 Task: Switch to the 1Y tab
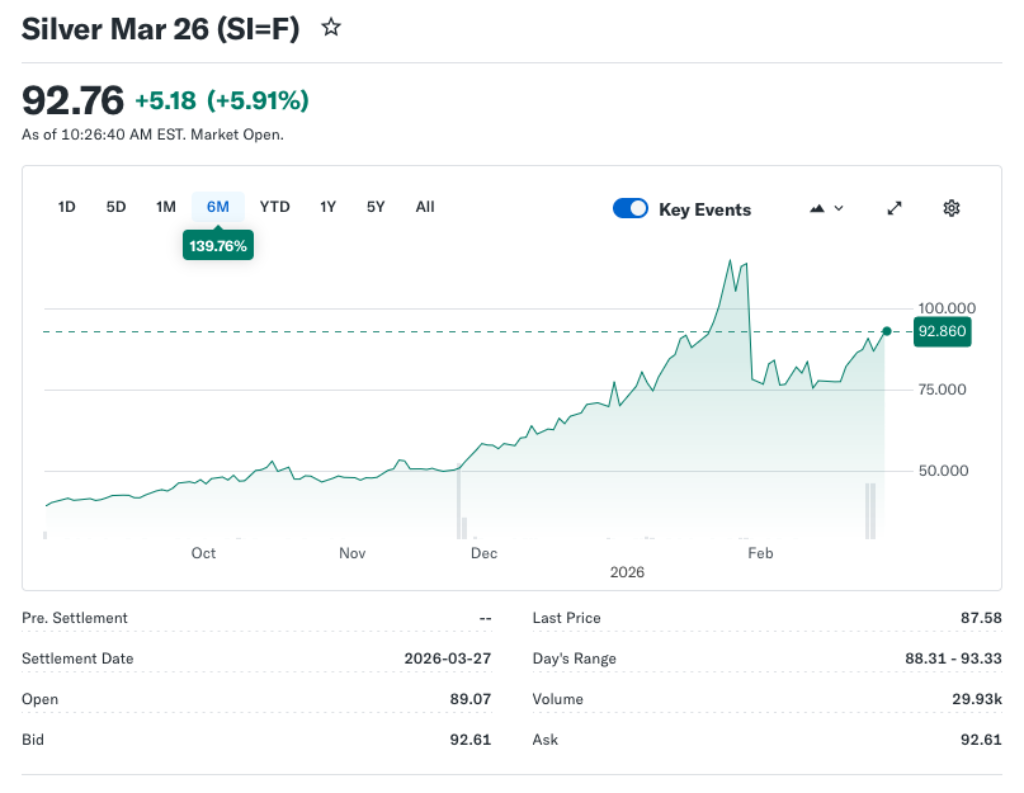328,207
